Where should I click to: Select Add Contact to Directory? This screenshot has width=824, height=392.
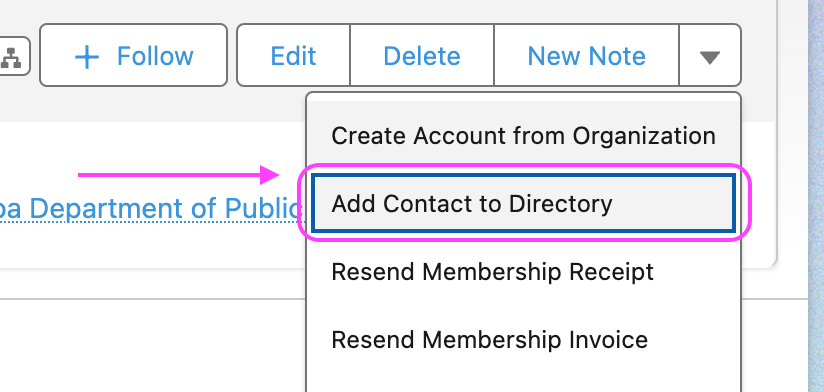pyautogui.click(x=523, y=203)
